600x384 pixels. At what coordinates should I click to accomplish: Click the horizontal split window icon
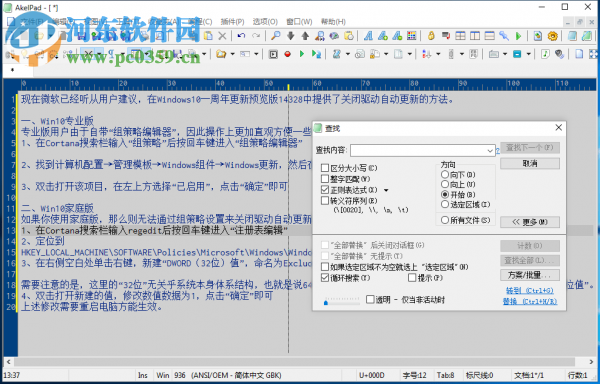point(489,36)
